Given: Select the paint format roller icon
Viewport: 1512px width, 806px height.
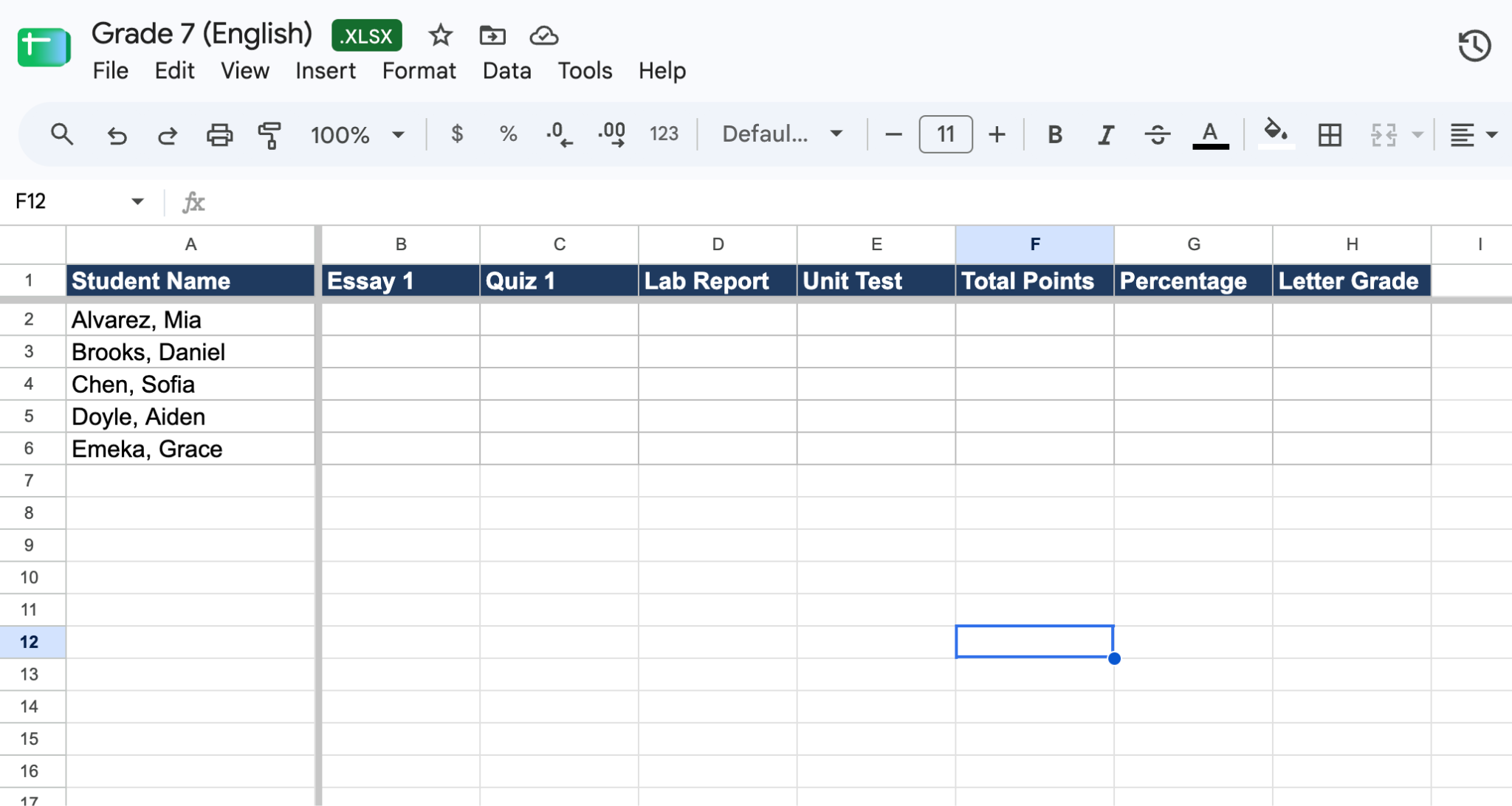Looking at the screenshot, I should point(269,135).
